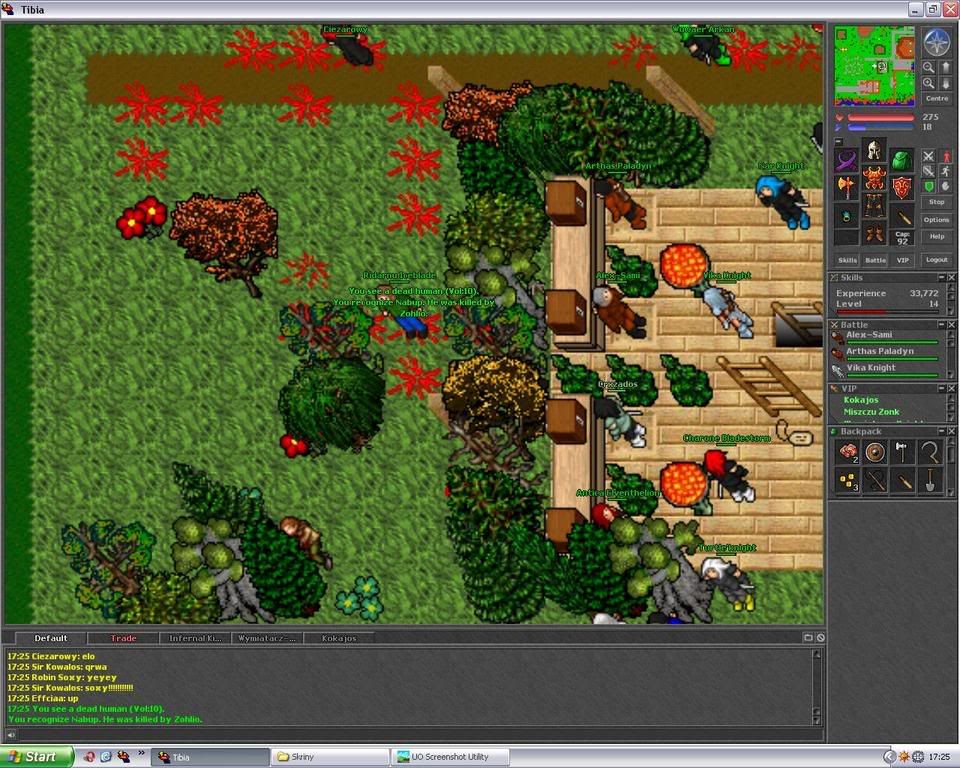Screen dimensions: 960x768
Task: Open Skriny folder from the taskbar
Action: (329, 757)
